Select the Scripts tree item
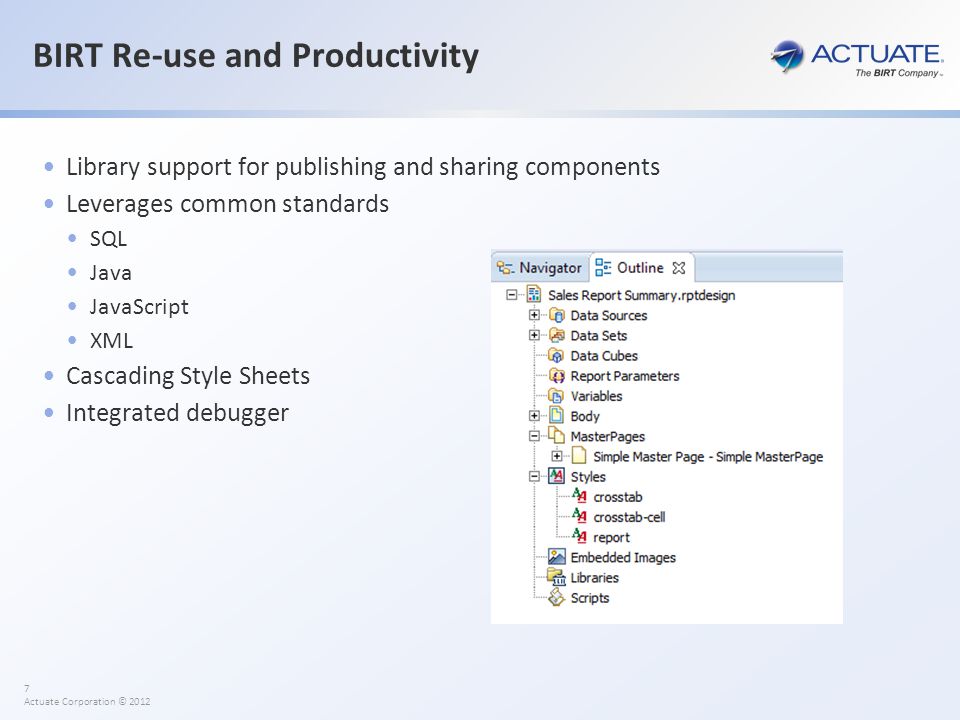This screenshot has height=720, width=960. coord(590,598)
